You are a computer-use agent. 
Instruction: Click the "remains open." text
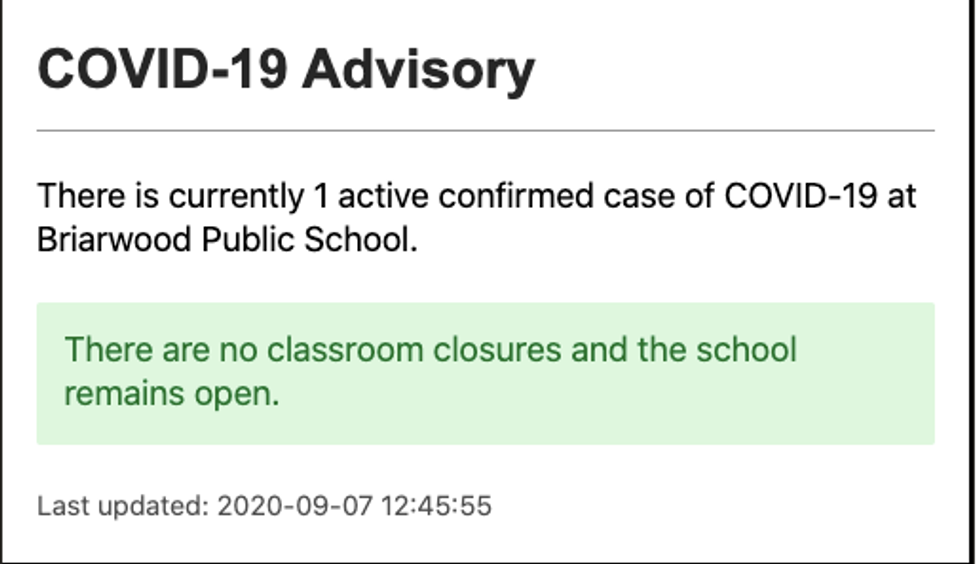(x=171, y=393)
